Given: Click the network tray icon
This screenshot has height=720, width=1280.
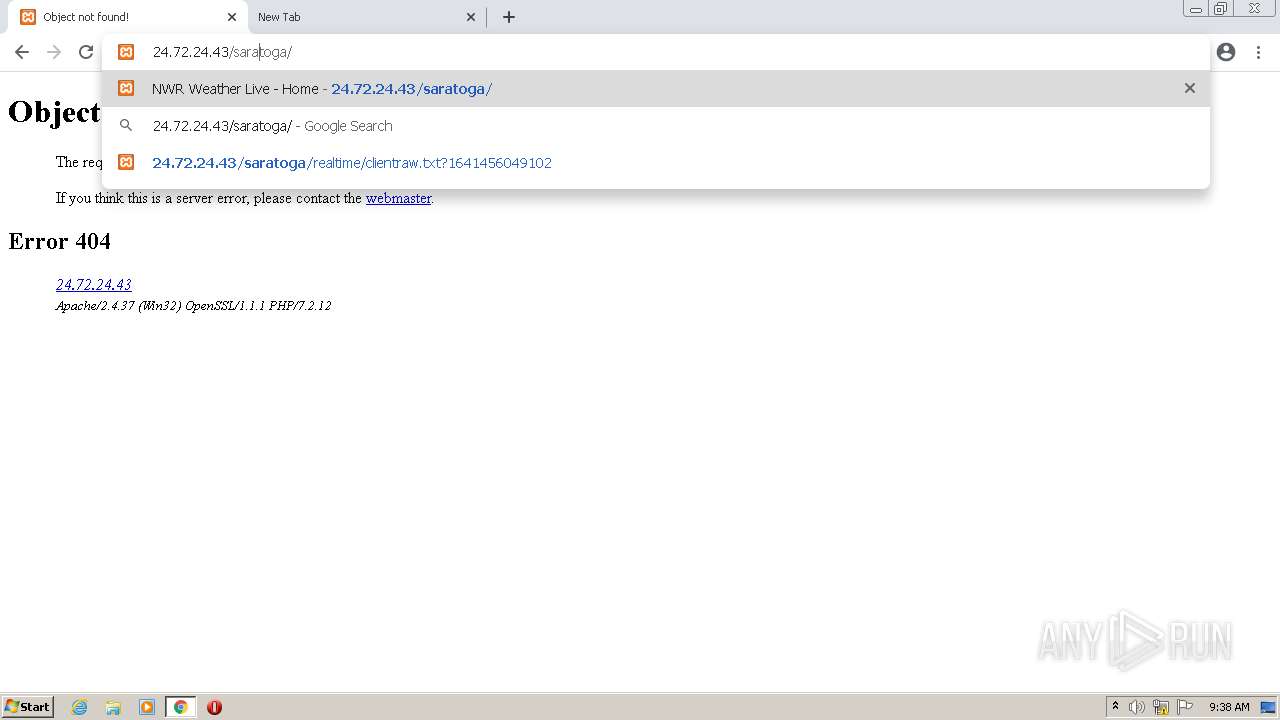Looking at the screenshot, I should (x=1161, y=707).
